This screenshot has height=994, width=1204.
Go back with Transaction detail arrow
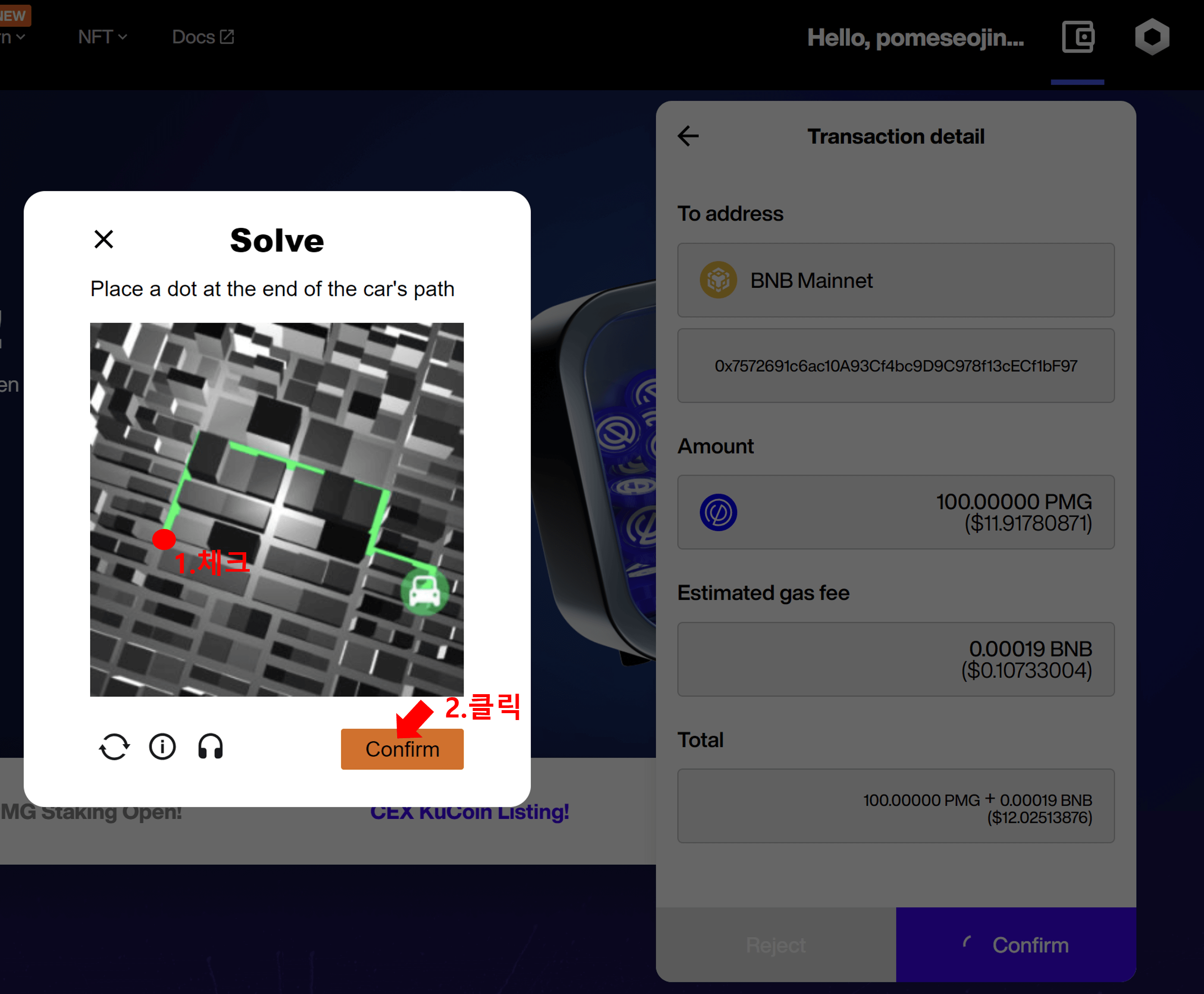coord(688,136)
